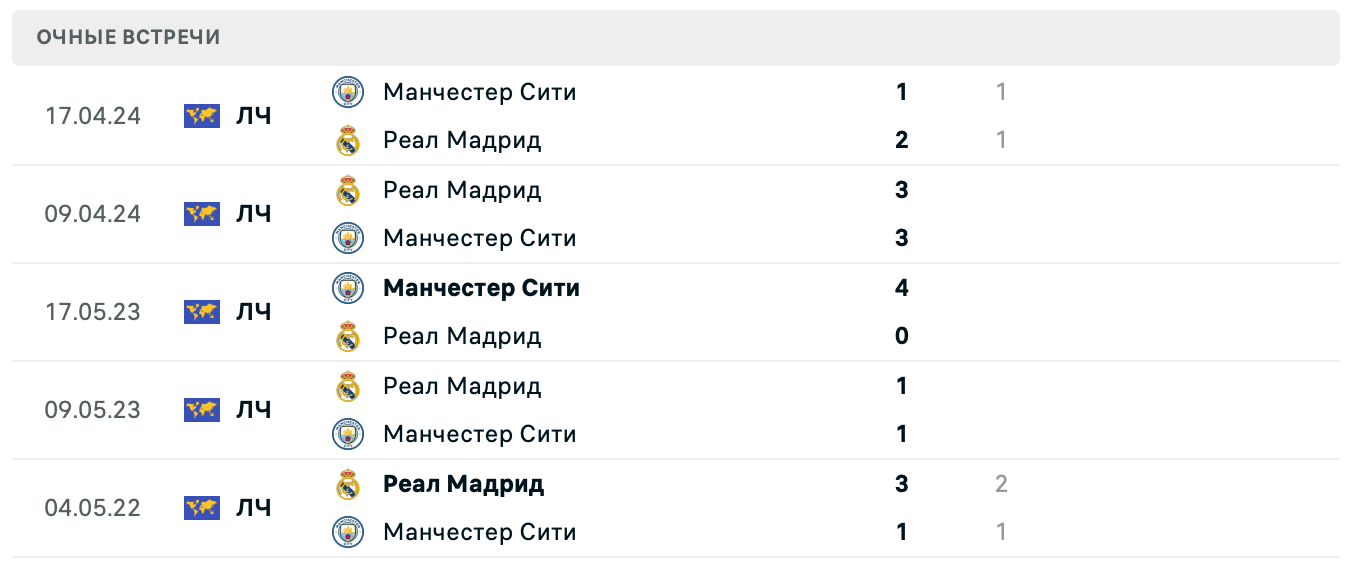
Task: Click the 17.04.24 match date
Action: tap(93, 116)
